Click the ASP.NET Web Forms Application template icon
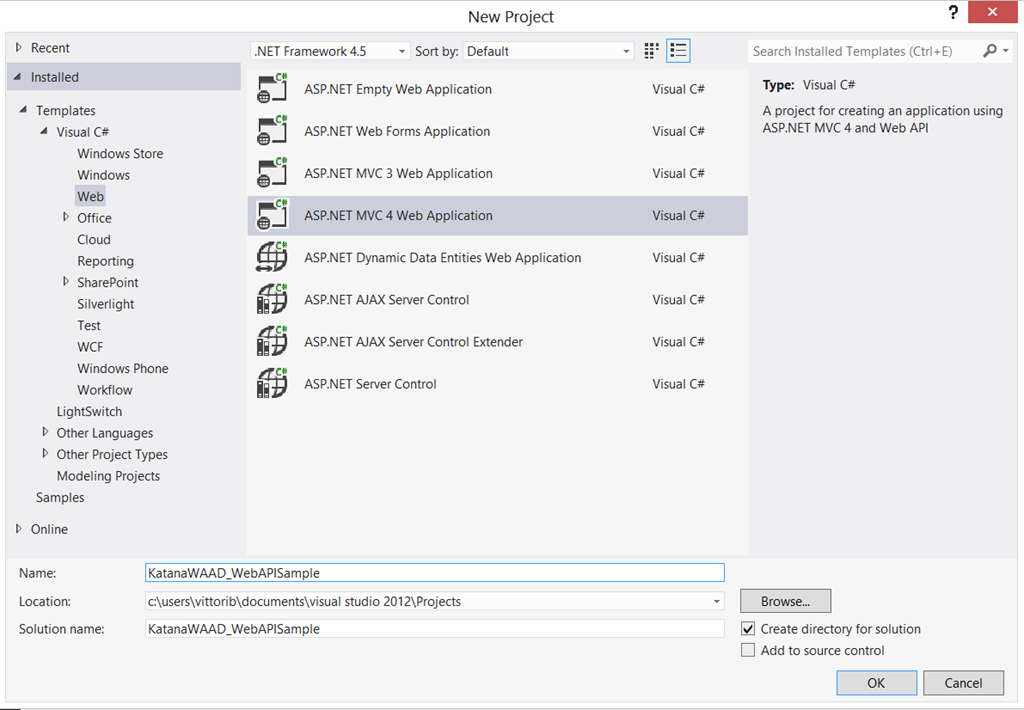The width and height of the screenshot is (1024, 710). 272,131
